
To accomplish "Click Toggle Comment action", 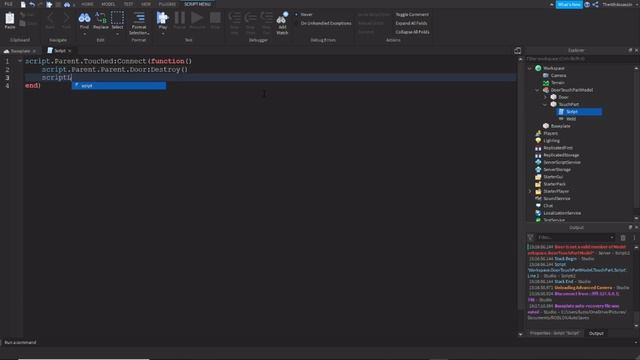I will [x=412, y=14].
